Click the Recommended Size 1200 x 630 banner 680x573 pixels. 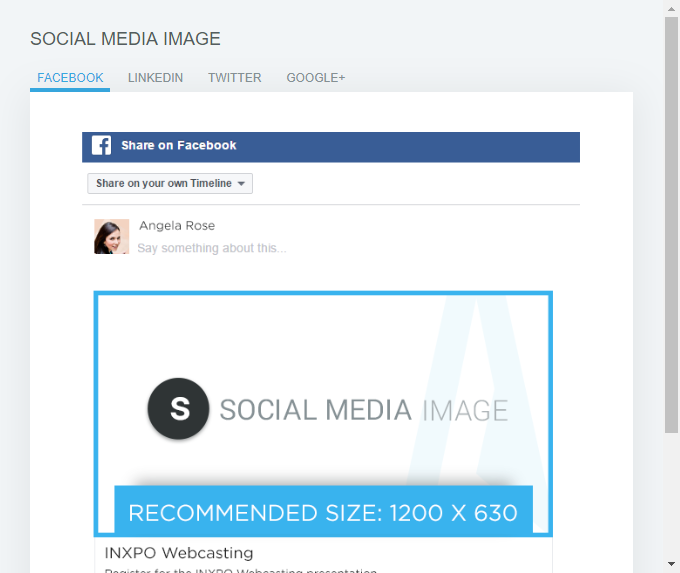(324, 513)
